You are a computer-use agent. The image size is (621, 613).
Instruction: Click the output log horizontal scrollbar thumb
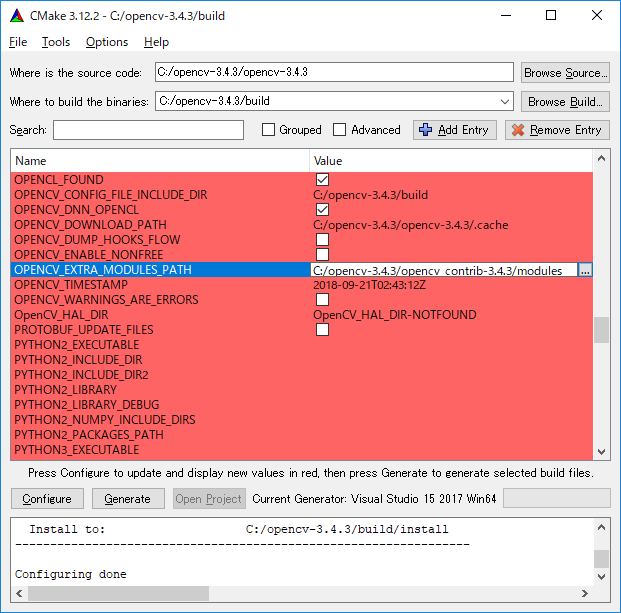pyautogui.click(x=118, y=593)
